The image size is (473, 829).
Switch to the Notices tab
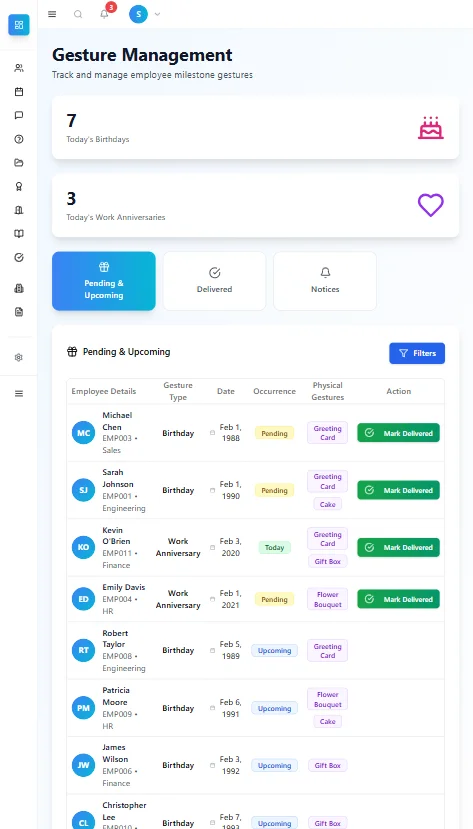325,281
